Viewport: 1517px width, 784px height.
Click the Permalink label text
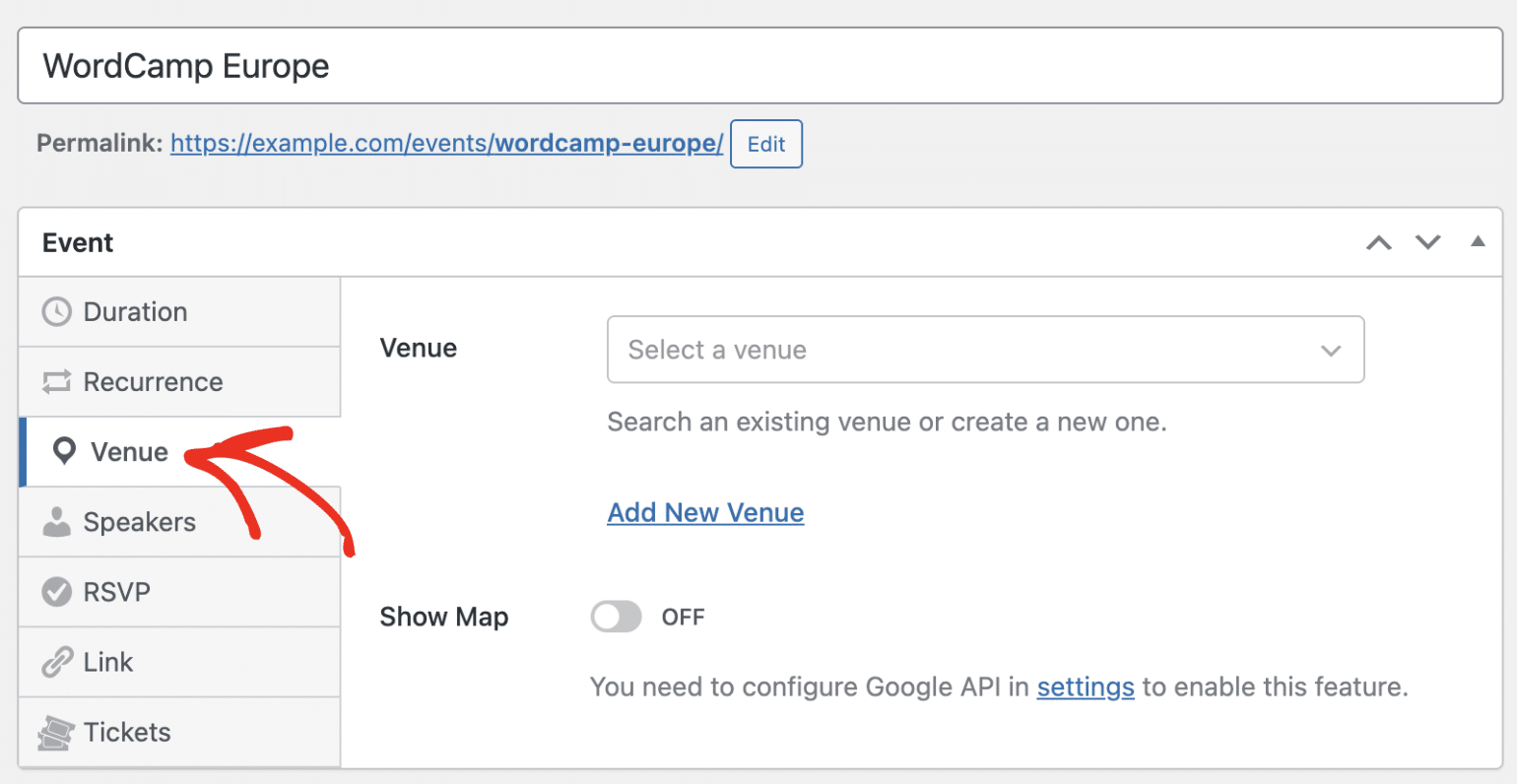click(x=99, y=143)
